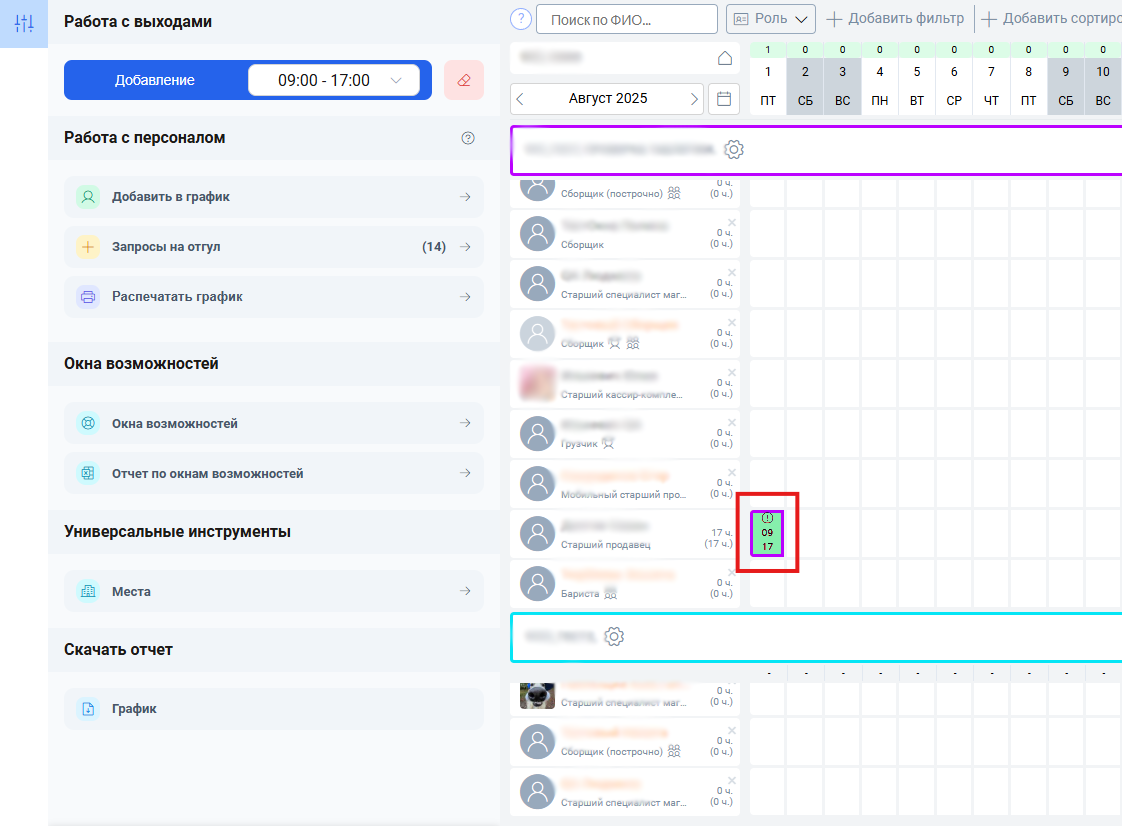Remove the Грузчик employee row via its X
Image resolution: width=1122 pixels, height=826 pixels.
732,422
